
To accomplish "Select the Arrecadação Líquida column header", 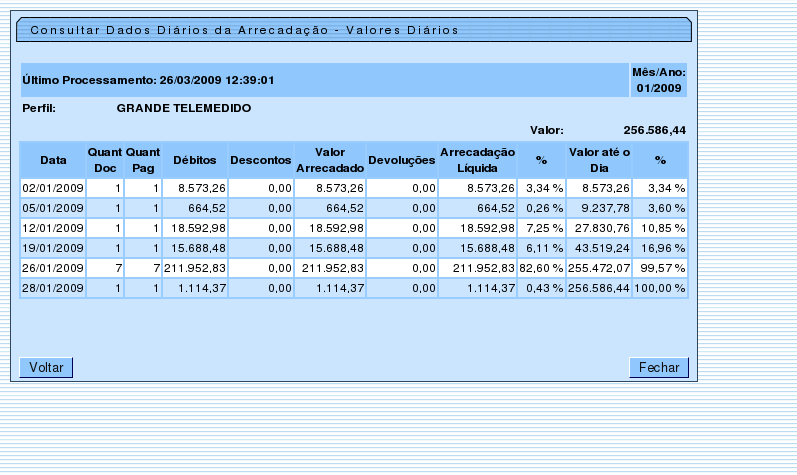I will (478, 160).
